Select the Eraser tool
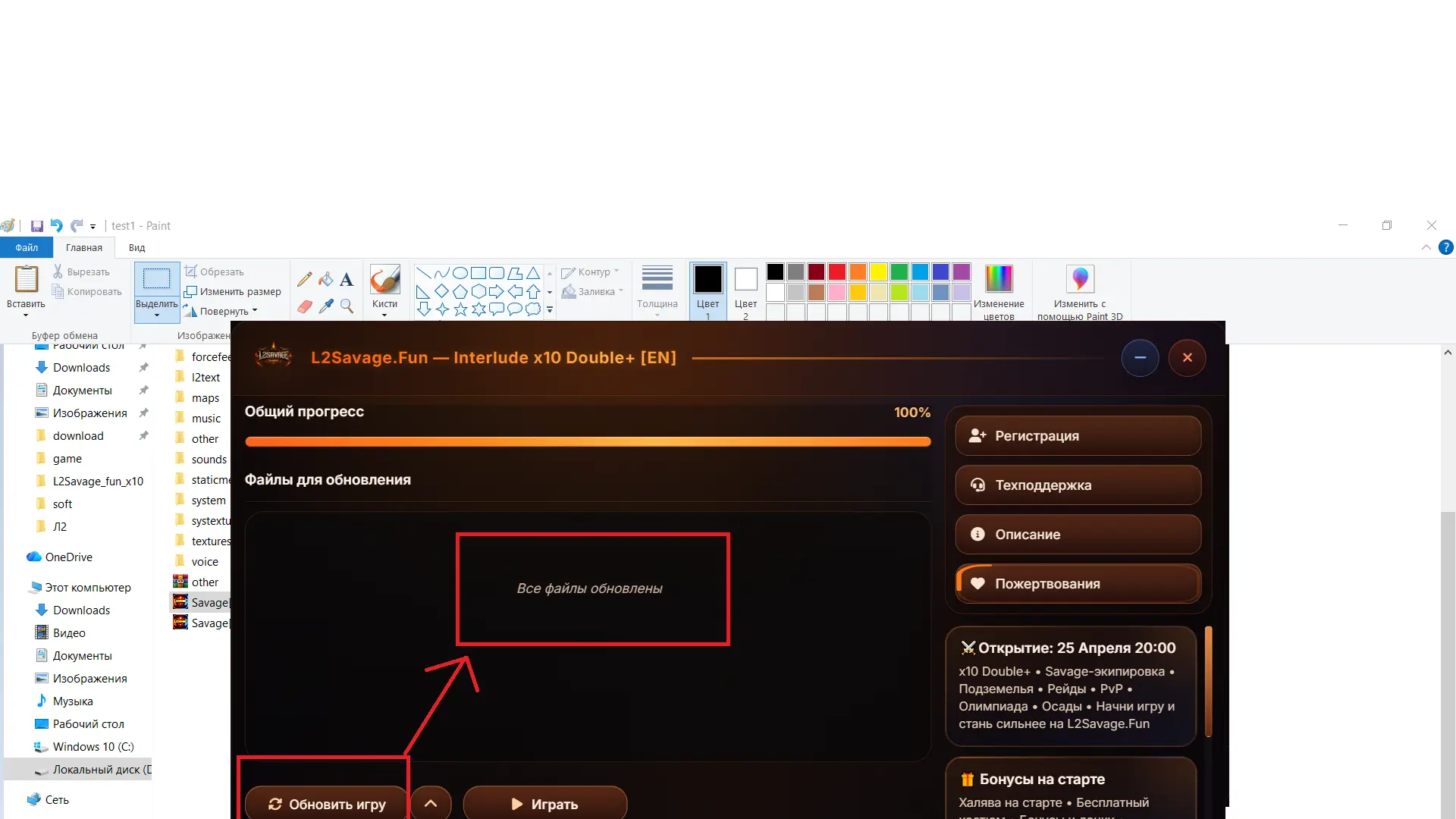This screenshot has height=819, width=1456. [304, 306]
